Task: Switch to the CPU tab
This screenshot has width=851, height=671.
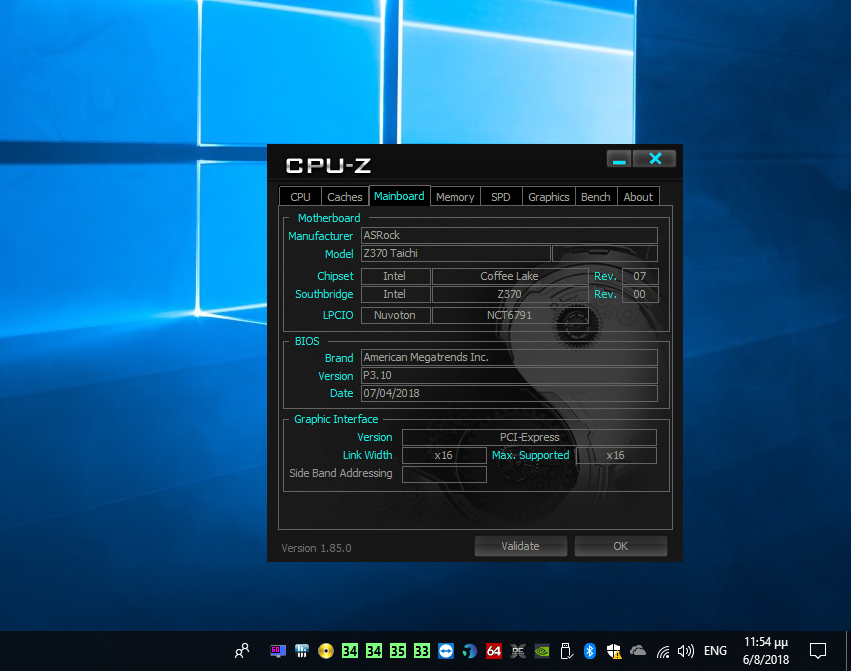Action: (x=300, y=197)
